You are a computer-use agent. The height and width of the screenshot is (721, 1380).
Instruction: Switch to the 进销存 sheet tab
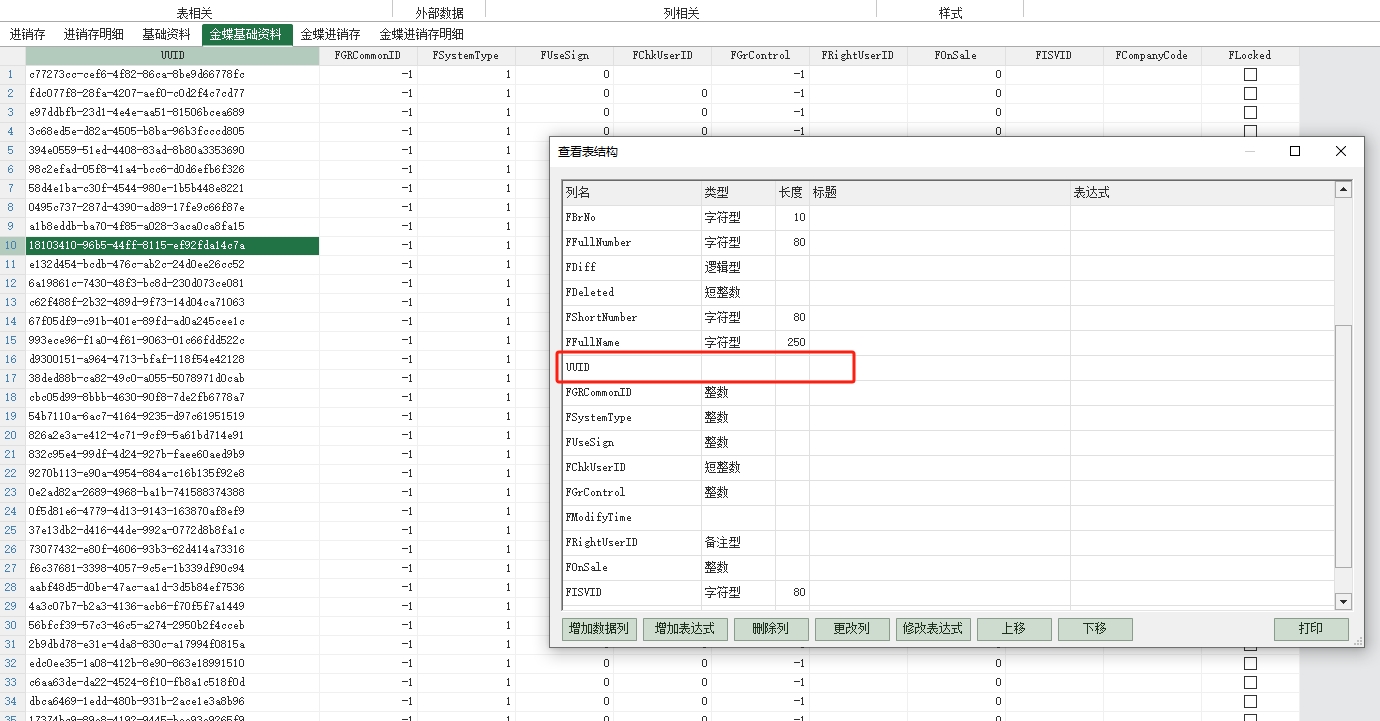point(27,34)
